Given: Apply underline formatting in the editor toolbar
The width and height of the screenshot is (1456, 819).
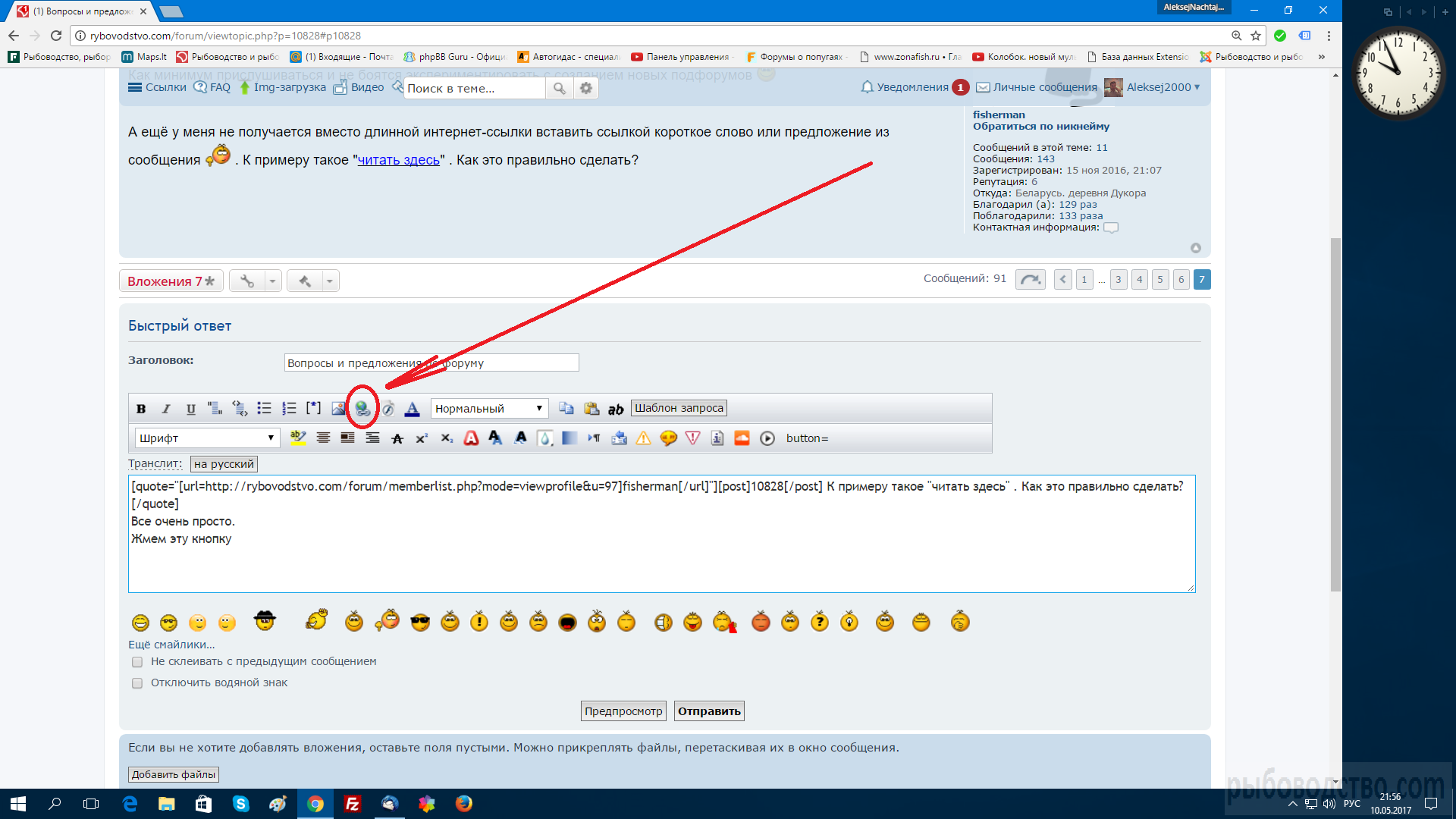Looking at the screenshot, I should 191,409.
